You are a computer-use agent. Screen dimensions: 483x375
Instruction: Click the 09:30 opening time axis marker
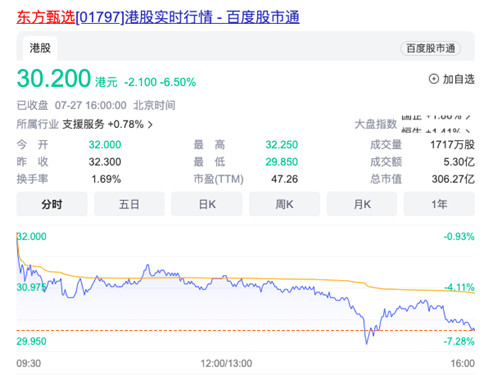click(29, 363)
